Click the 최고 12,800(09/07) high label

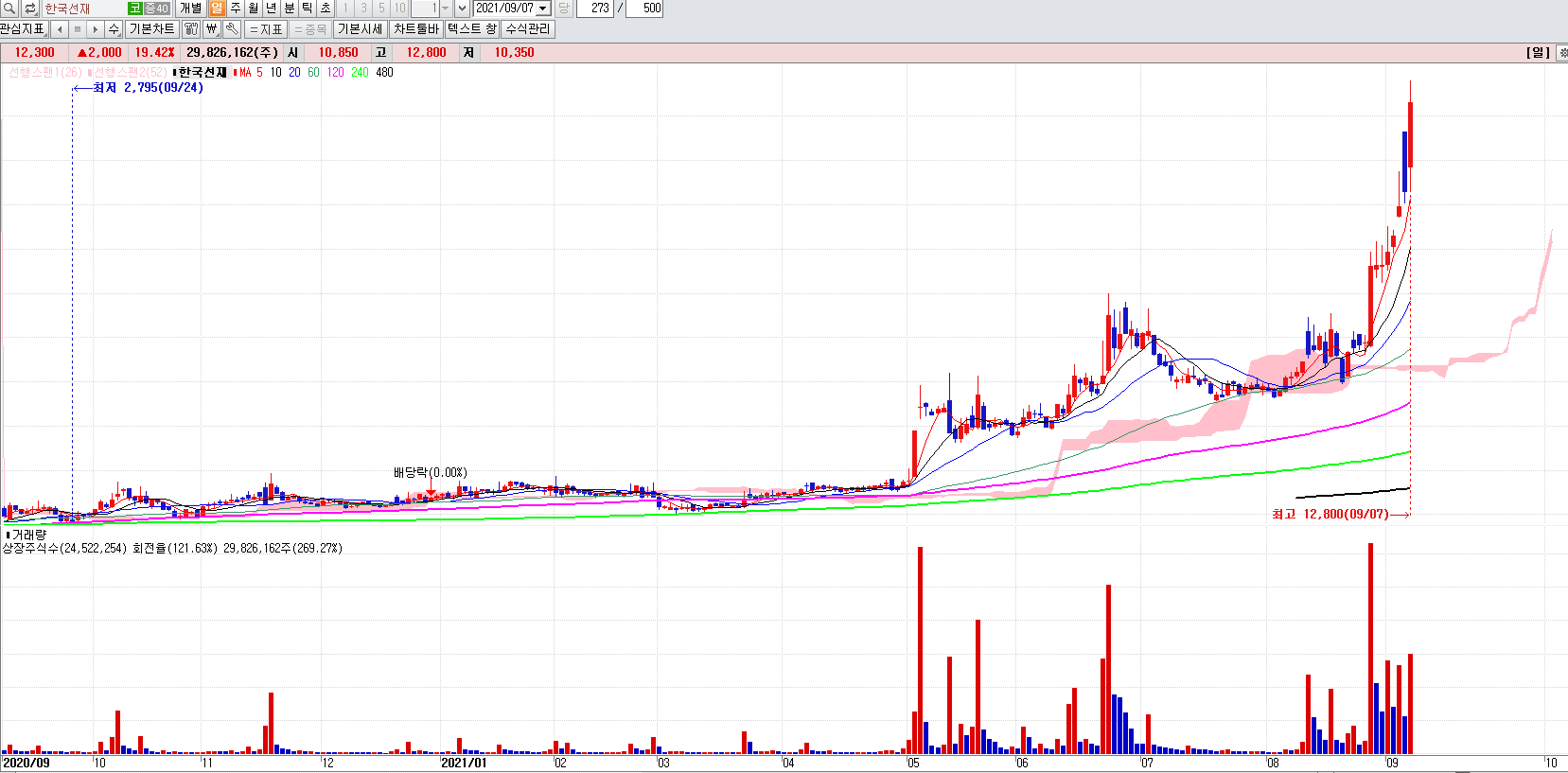[1330, 515]
